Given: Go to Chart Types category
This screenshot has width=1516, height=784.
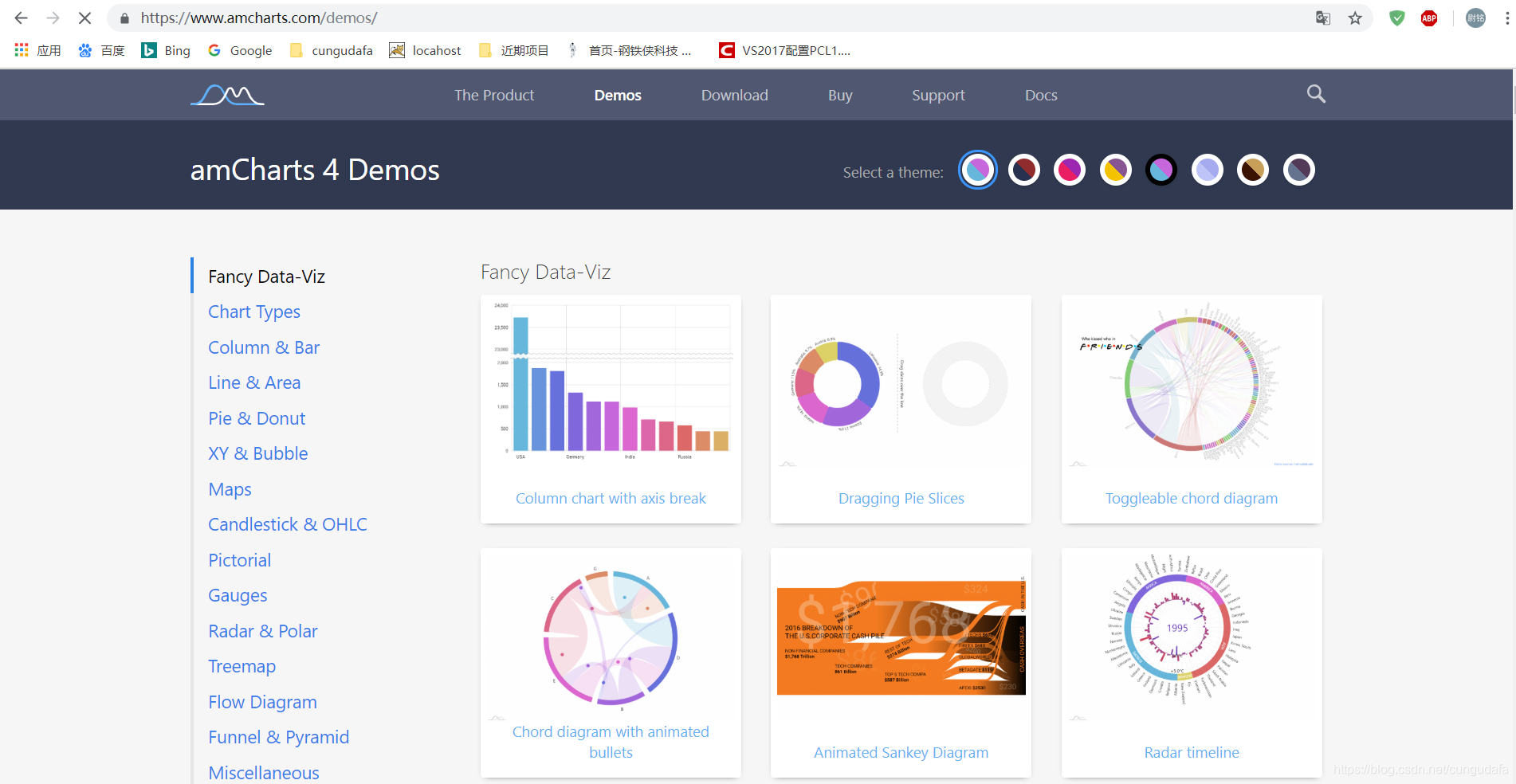Looking at the screenshot, I should [x=254, y=312].
